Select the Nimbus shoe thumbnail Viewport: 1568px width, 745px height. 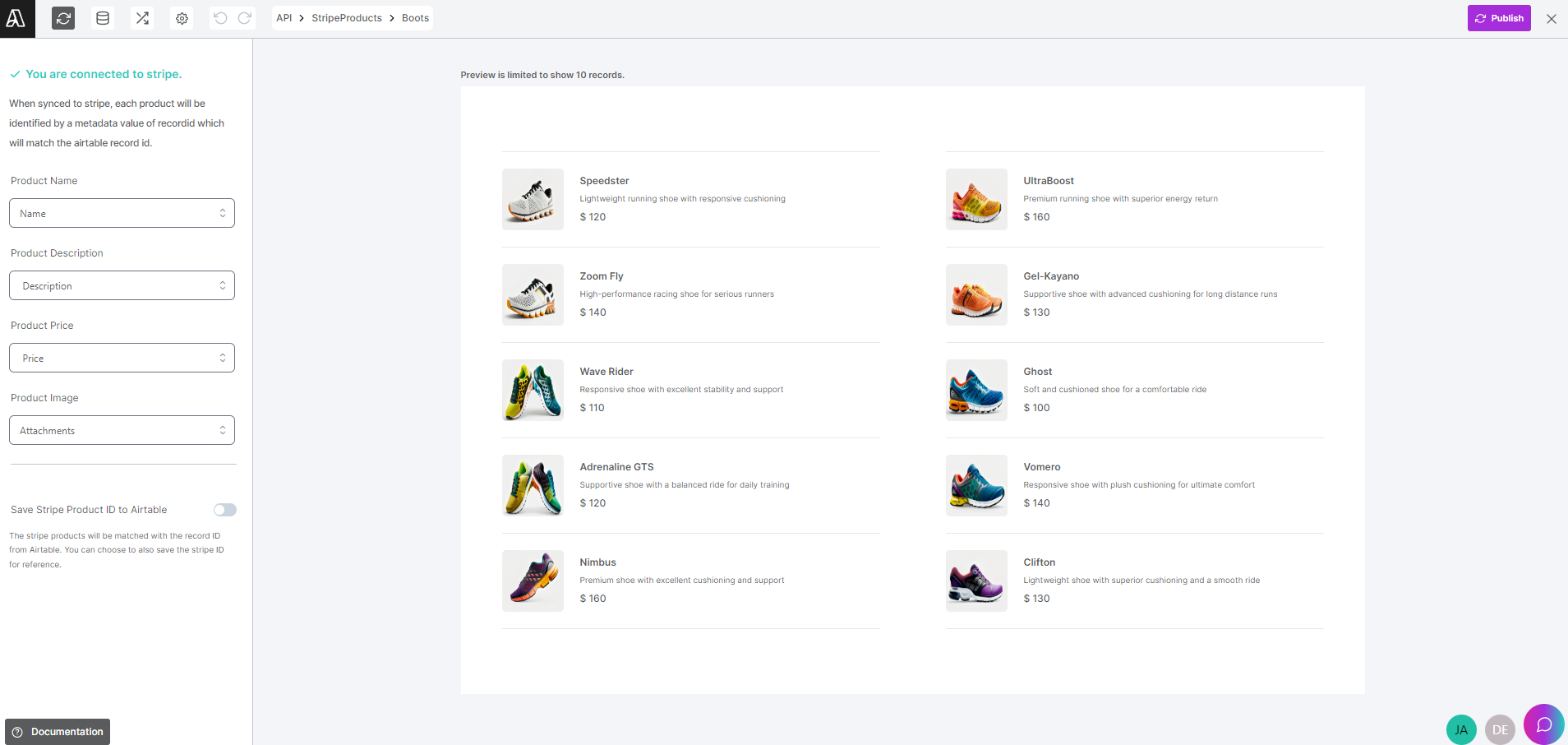tap(533, 581)
